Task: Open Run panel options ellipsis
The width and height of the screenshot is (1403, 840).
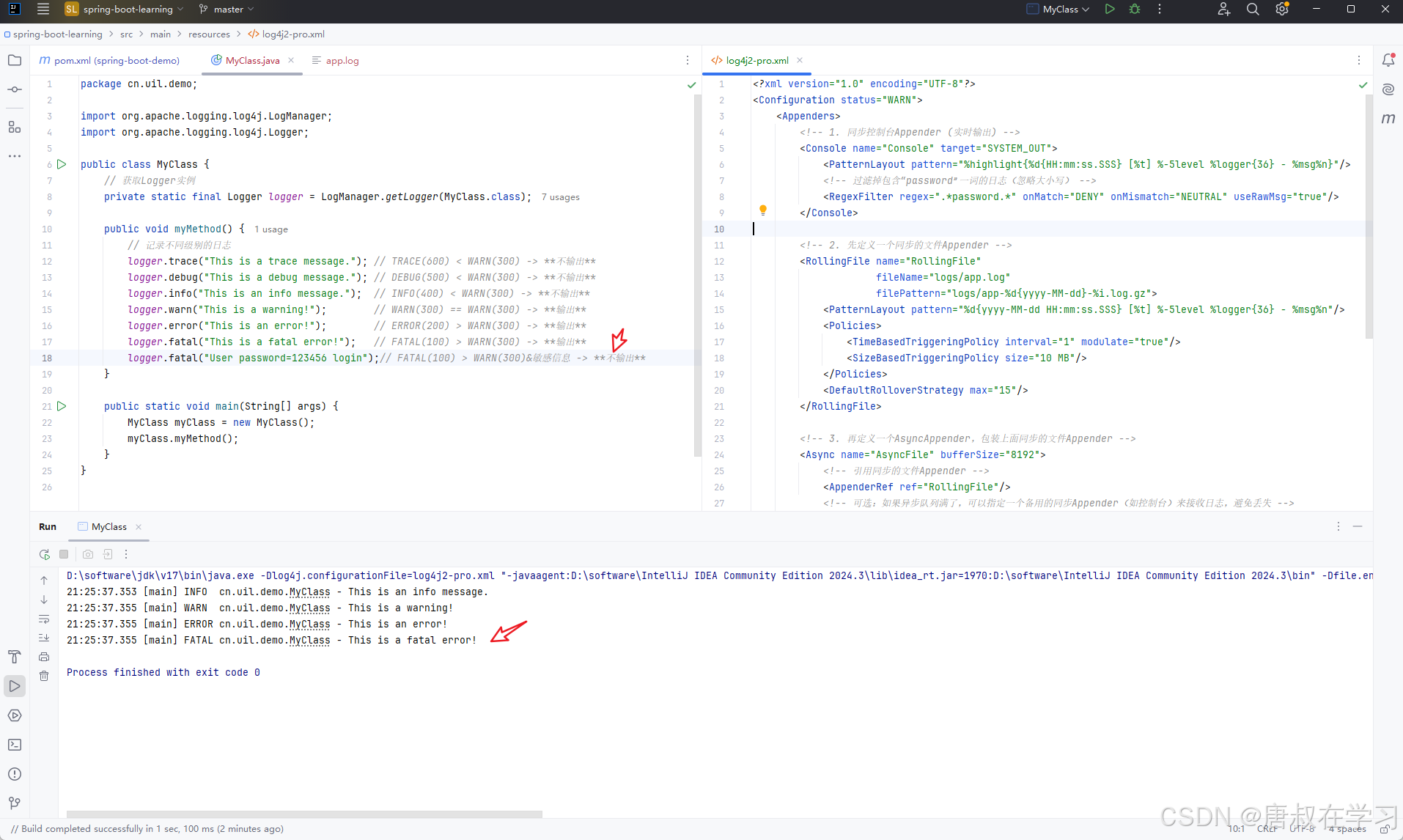Action: (x=1338, y=527)
